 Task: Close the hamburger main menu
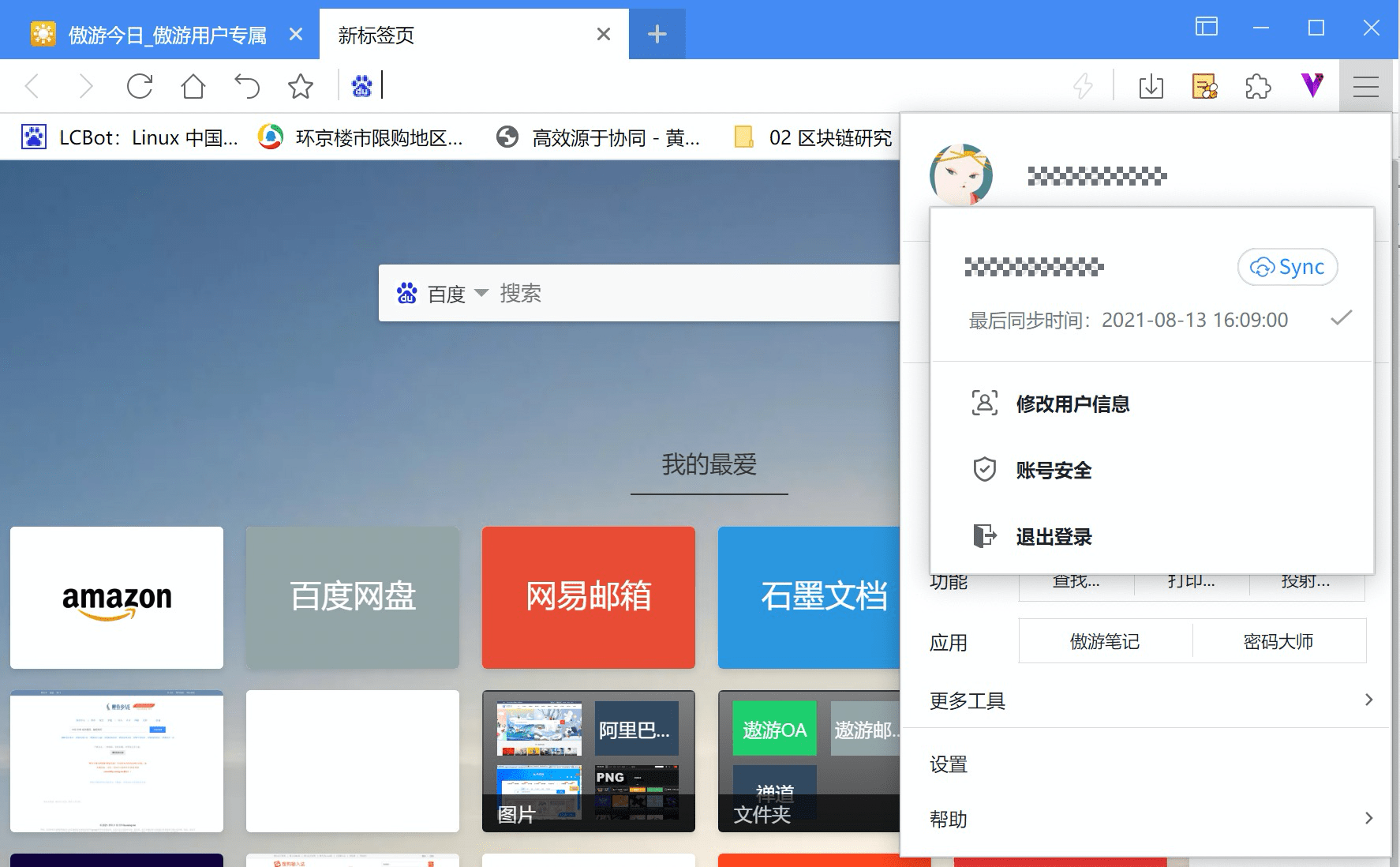1365,85
